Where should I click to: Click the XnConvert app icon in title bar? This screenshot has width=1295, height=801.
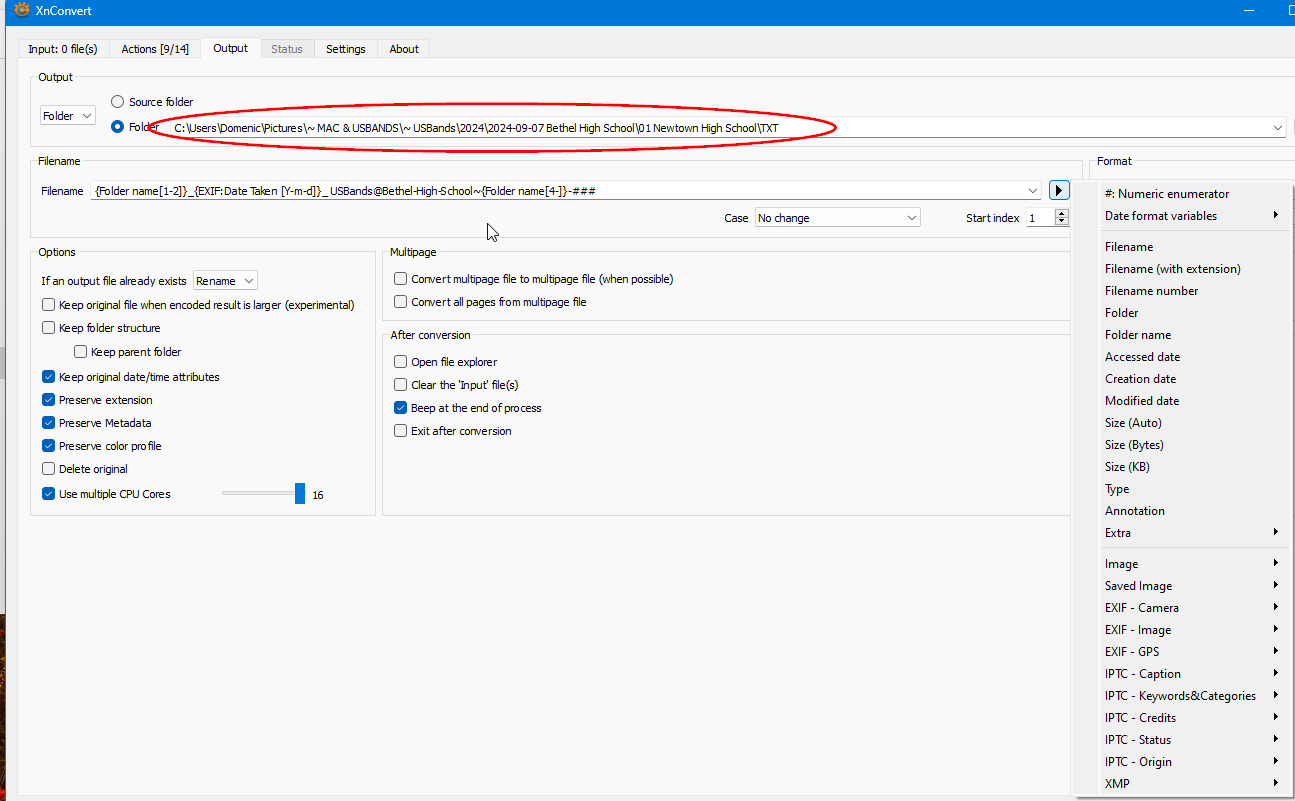(21, 11)
